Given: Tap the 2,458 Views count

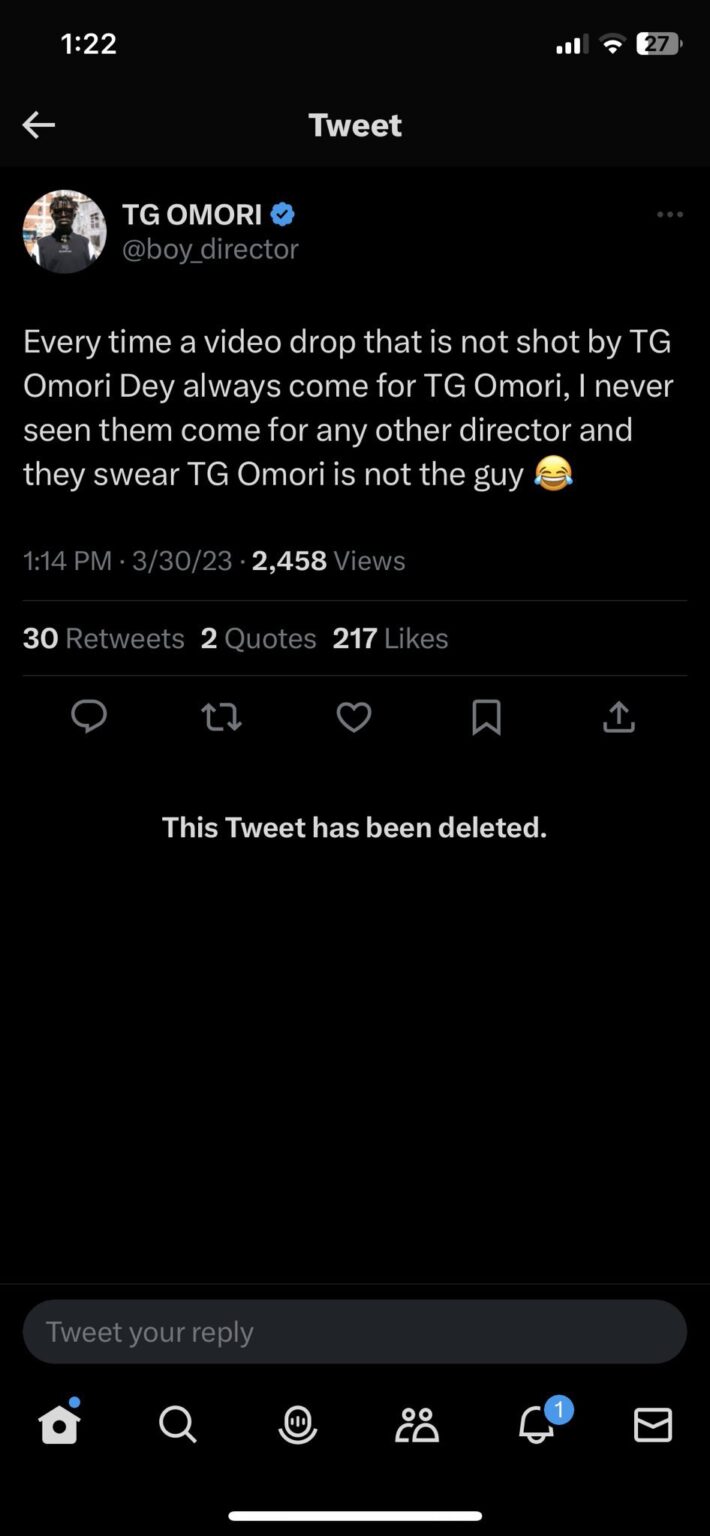Looking at the screenshot, I should (329, 560).
